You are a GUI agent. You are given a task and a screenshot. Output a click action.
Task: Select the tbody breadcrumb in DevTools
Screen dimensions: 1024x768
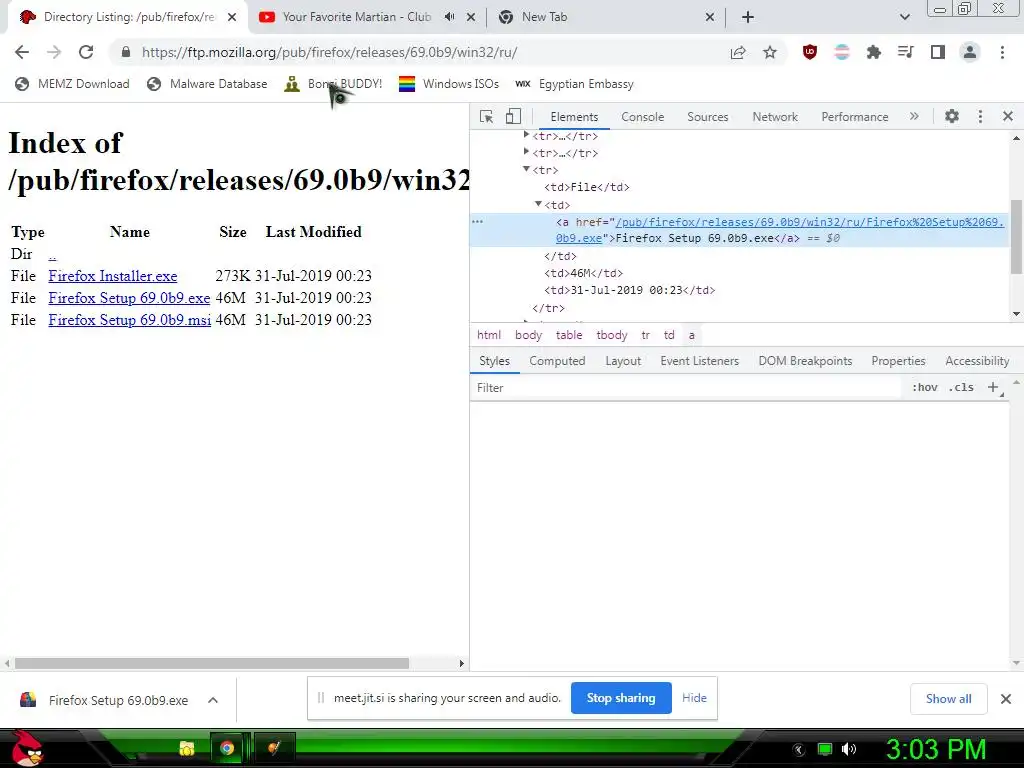[x=611, y=335]
